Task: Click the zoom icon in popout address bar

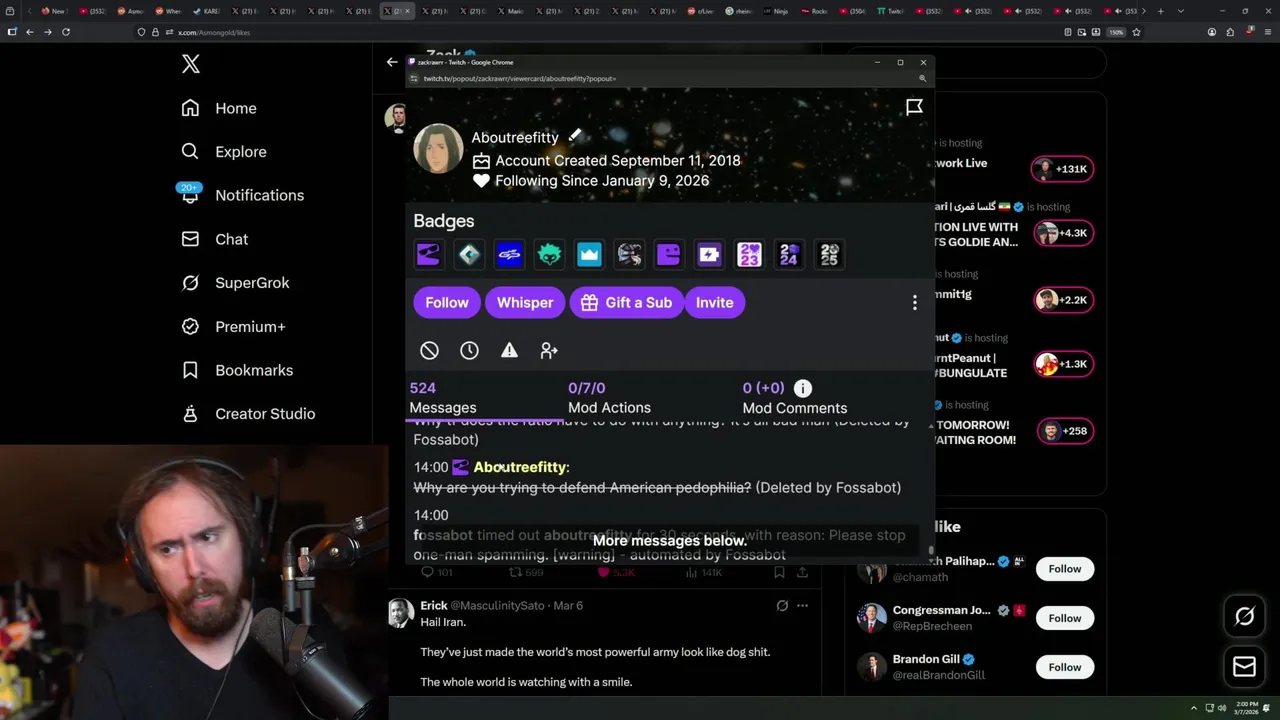Action: [x=922, y=78]
